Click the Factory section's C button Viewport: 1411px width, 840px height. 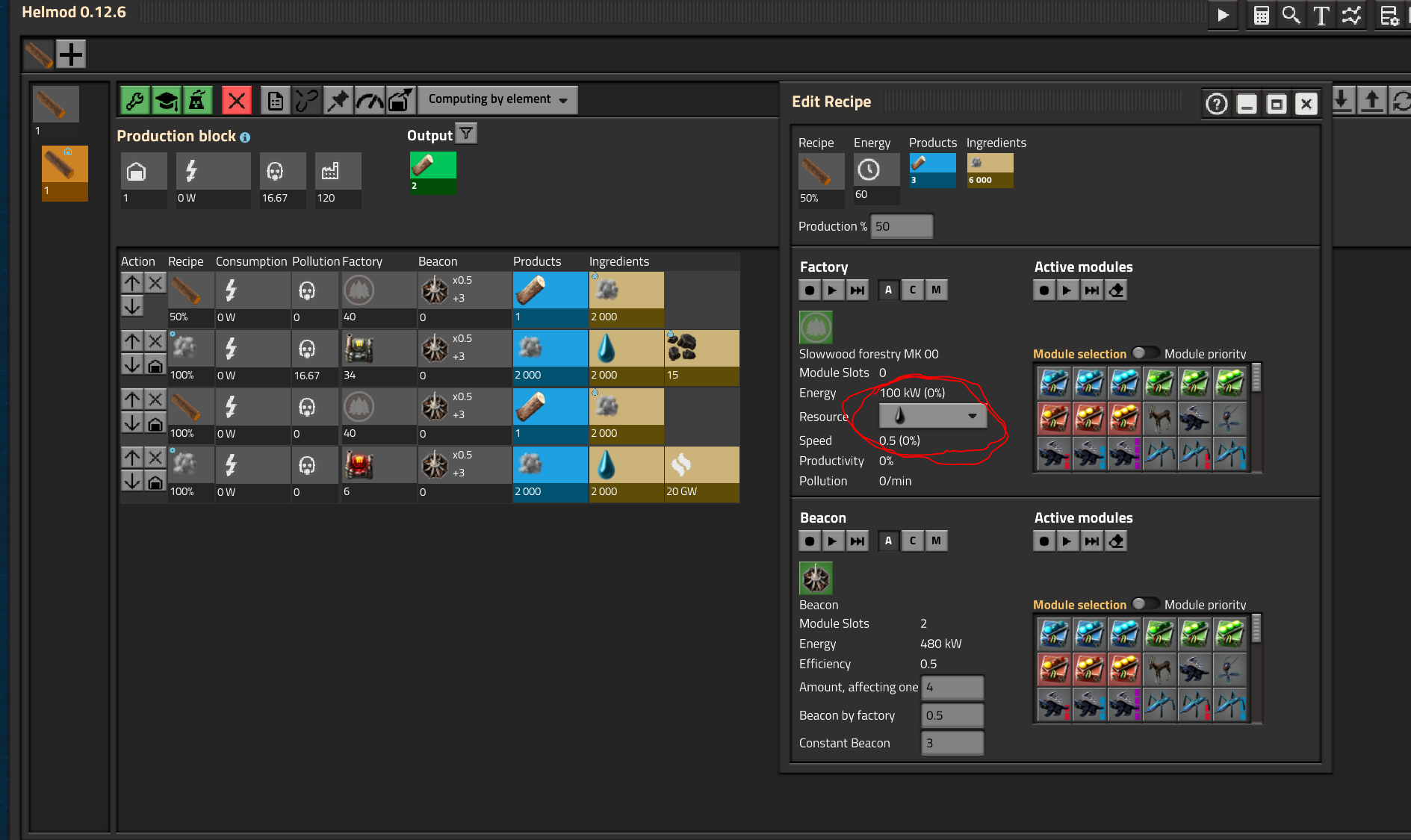913,290
